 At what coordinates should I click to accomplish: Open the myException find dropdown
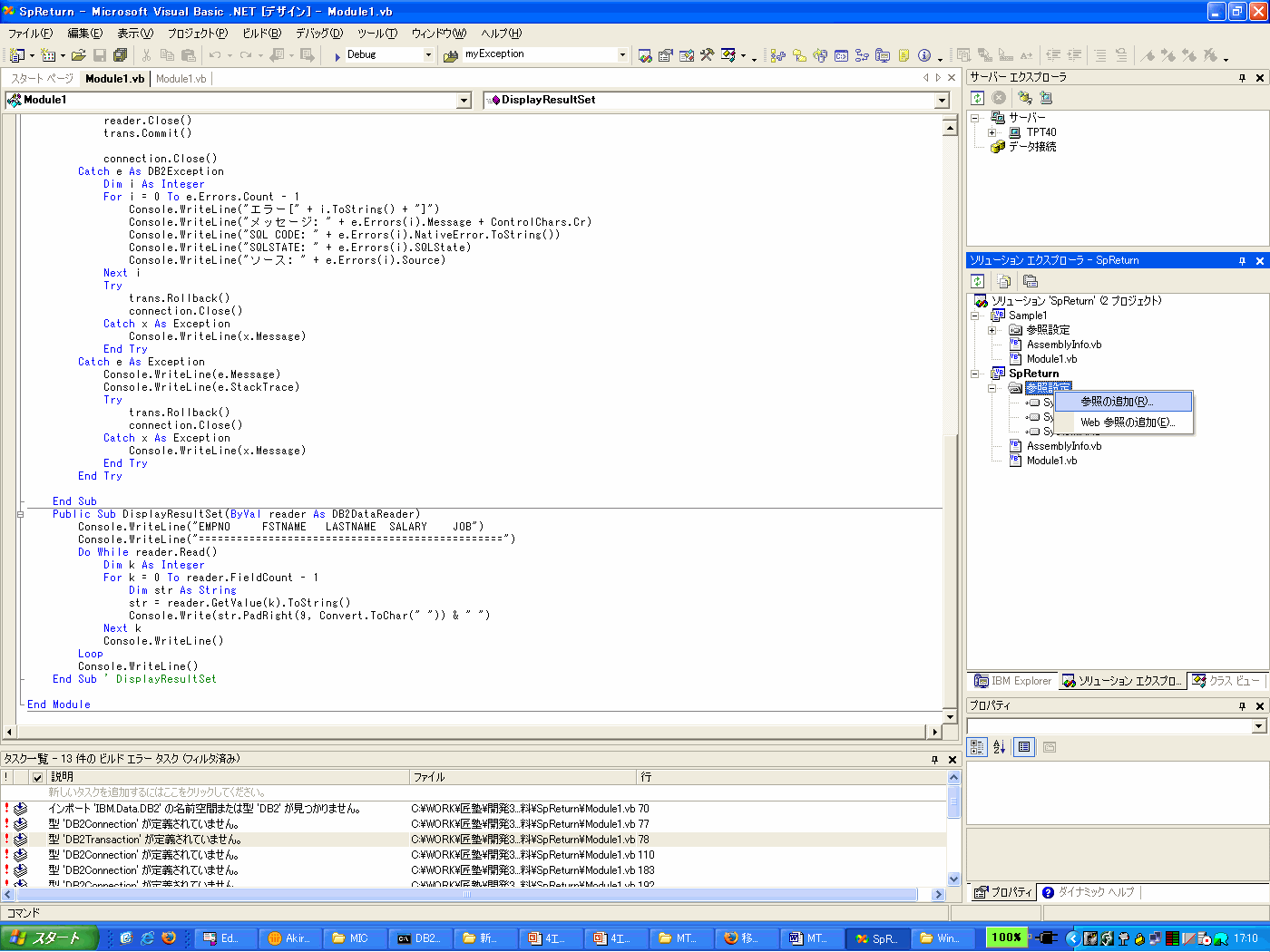point(622,54)
